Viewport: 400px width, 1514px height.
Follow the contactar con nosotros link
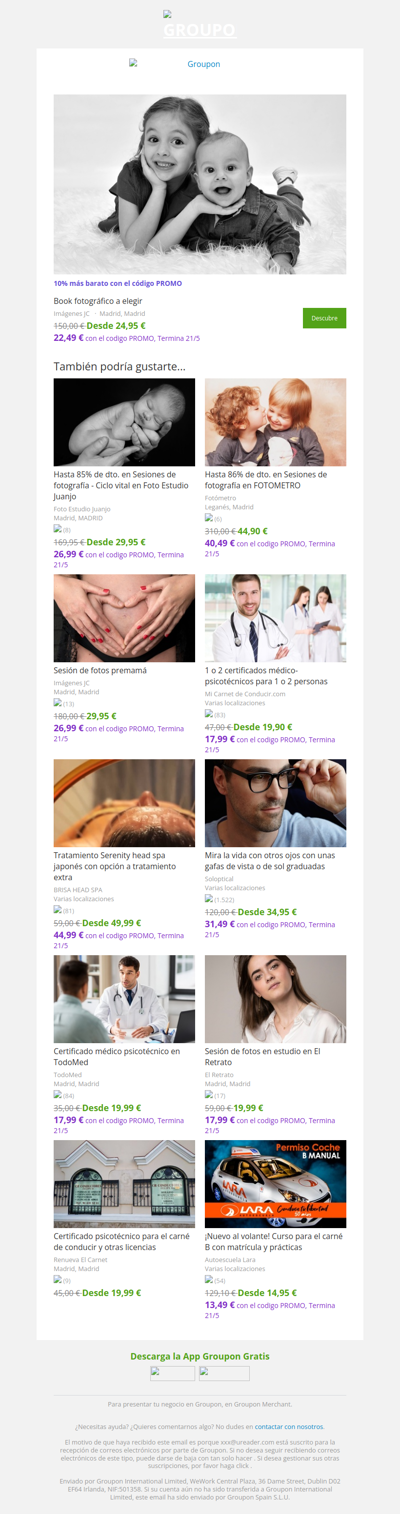pos(289,1426)
